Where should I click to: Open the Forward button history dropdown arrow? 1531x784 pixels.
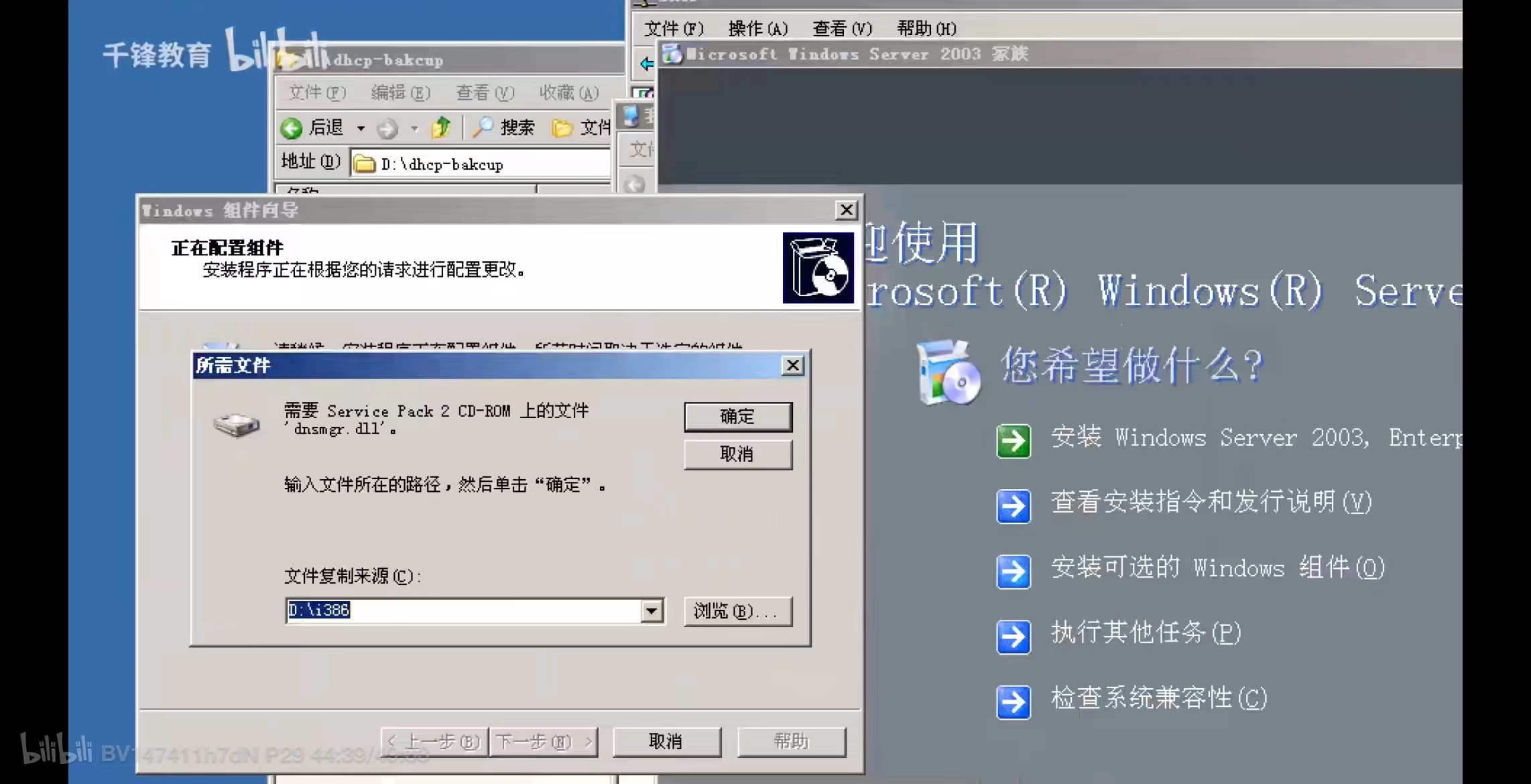[x=414, y=128]
